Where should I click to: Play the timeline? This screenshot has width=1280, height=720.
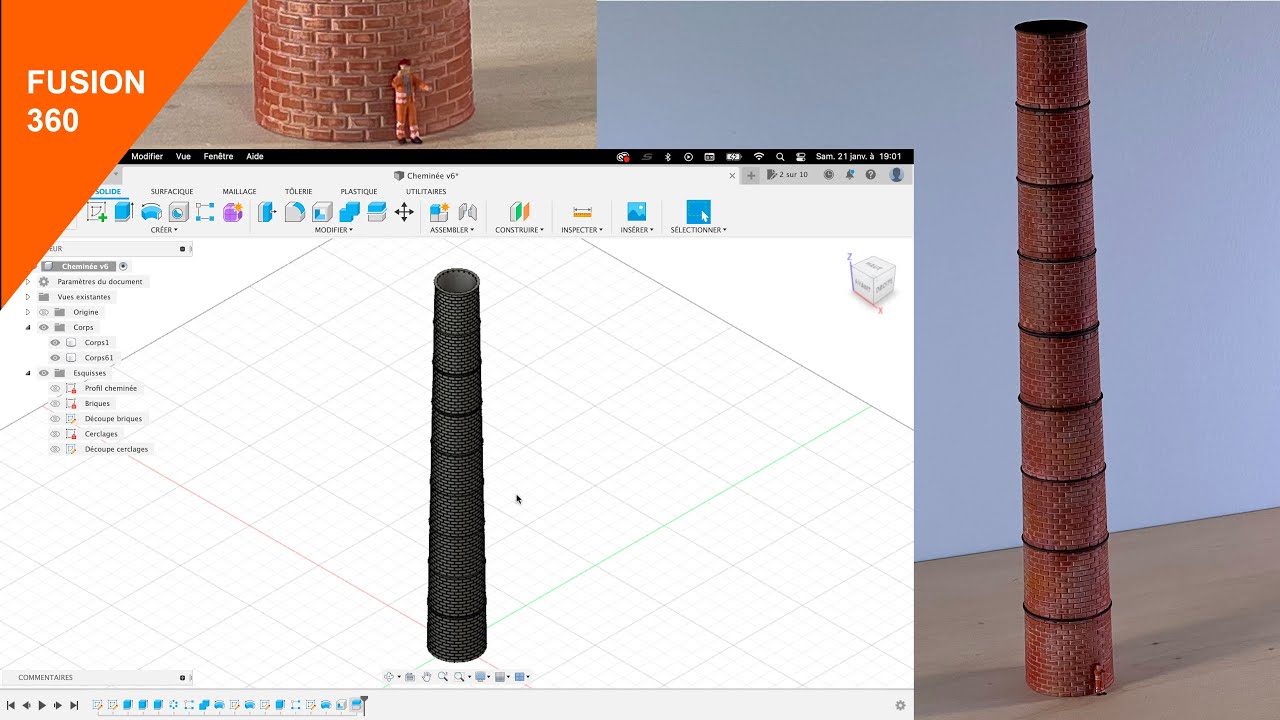click(x=42, y=705)
